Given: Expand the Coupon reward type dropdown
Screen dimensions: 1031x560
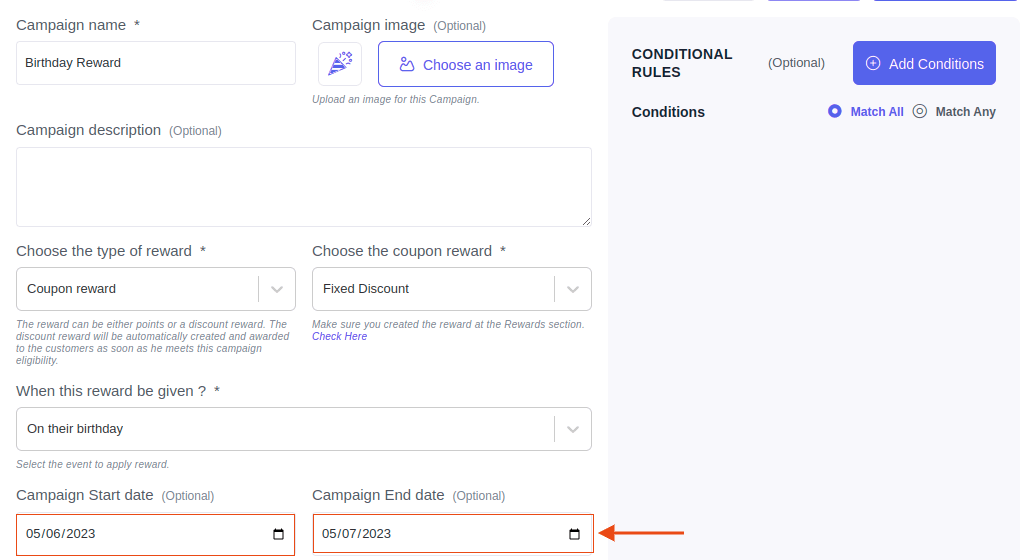Looking at the screenshot, I should 277,289.
